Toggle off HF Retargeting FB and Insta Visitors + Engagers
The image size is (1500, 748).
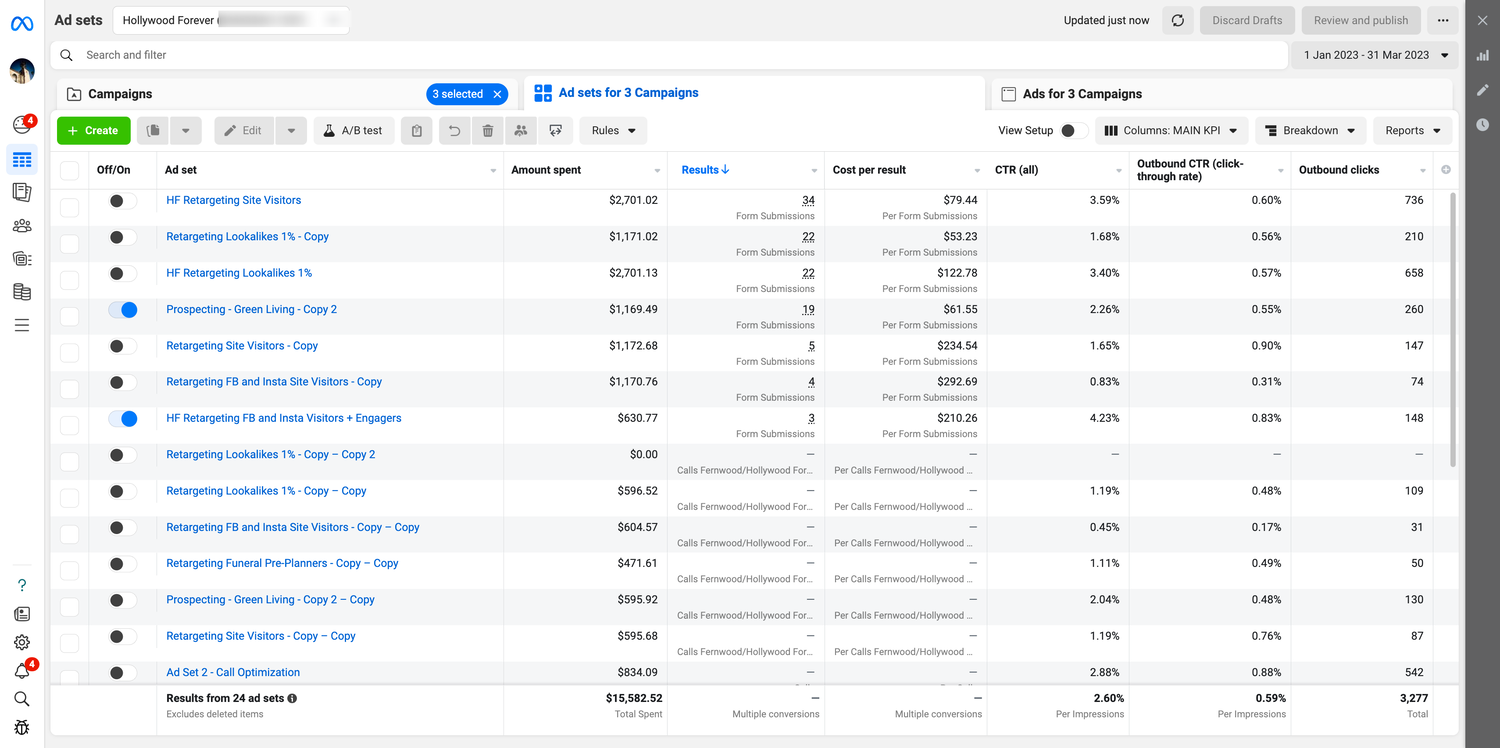tap(123, 419)
